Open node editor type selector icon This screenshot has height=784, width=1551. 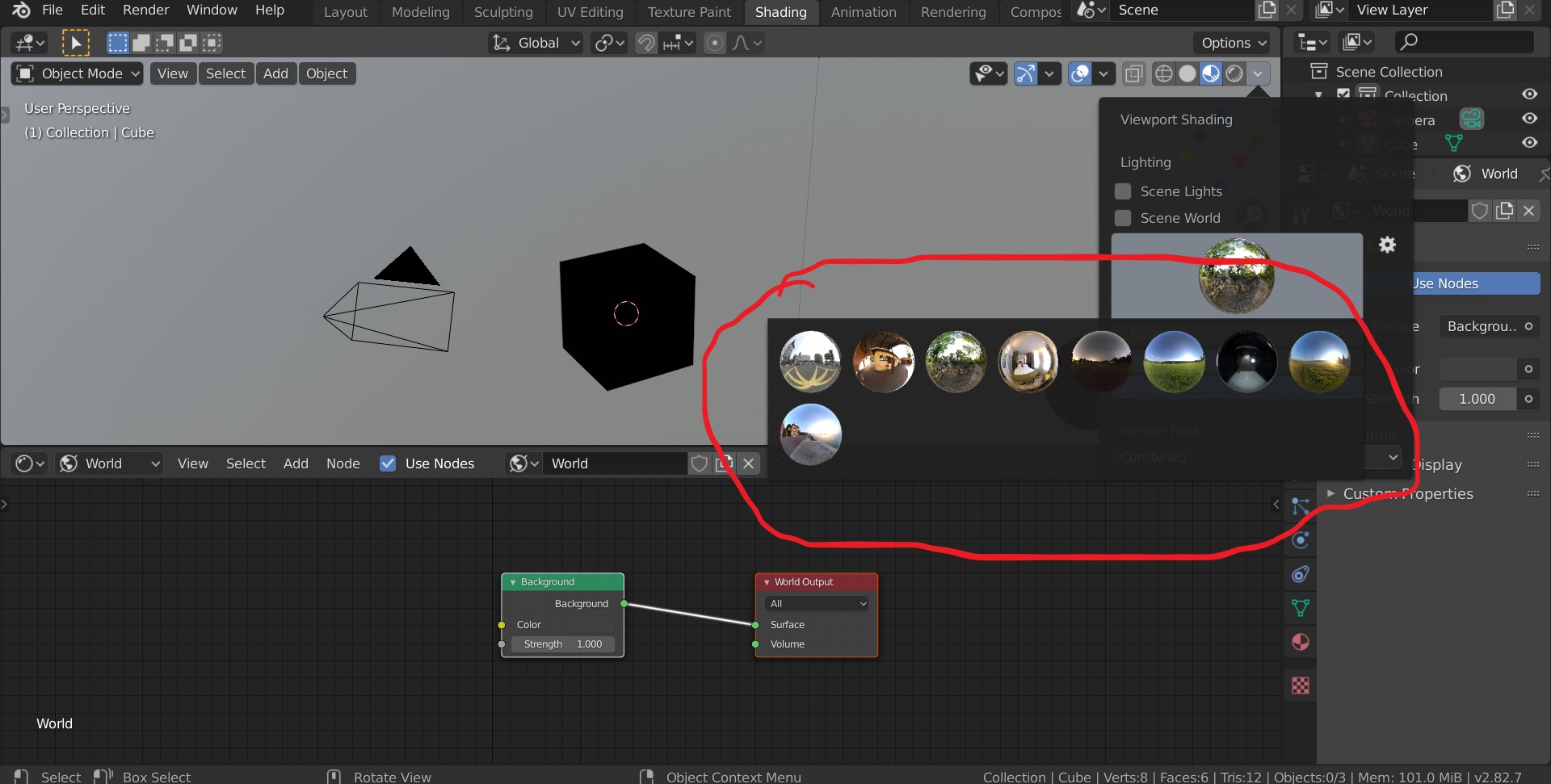30,463
